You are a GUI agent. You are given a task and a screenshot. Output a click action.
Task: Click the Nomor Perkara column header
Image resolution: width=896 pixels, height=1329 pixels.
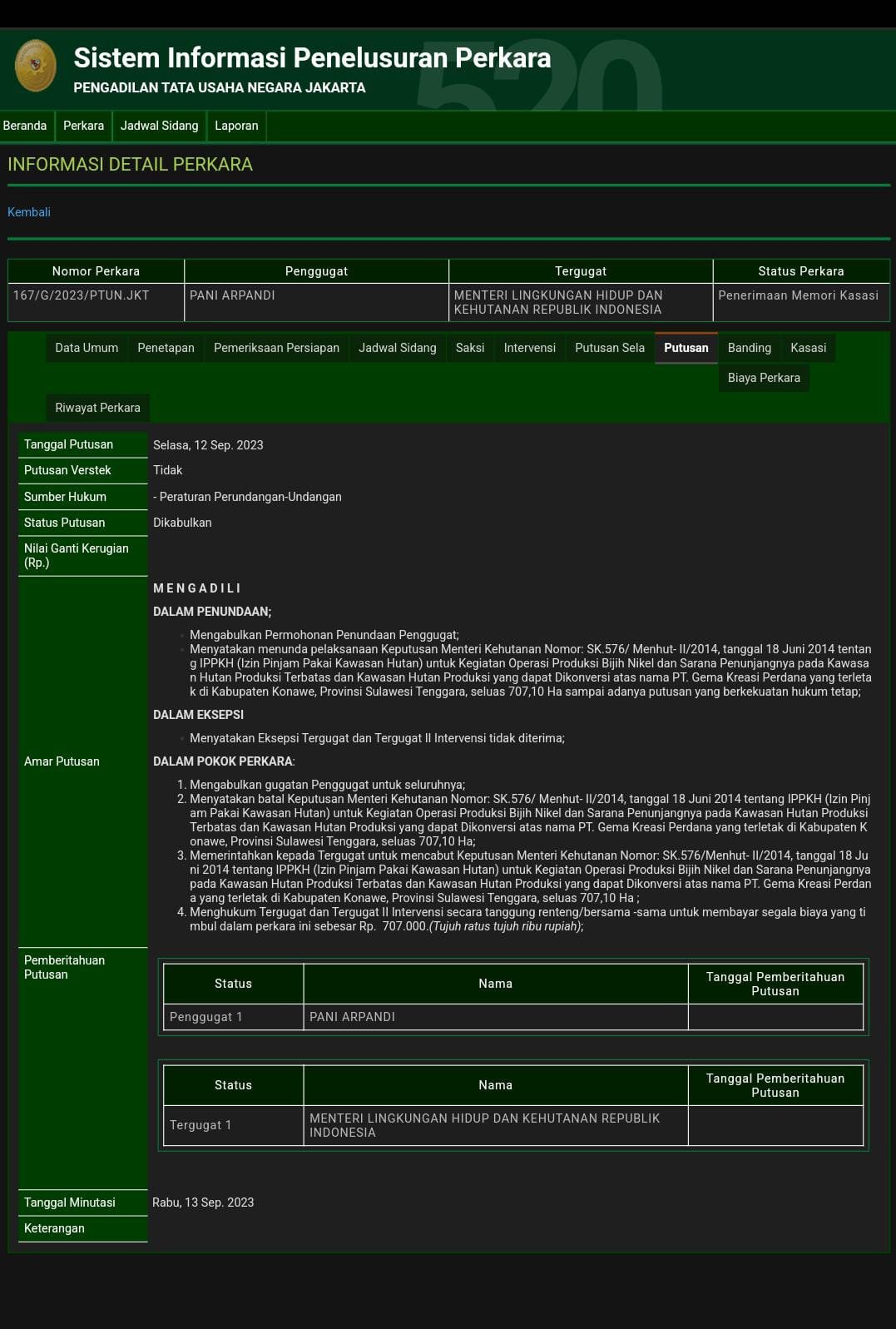click(x=96, y=271)
